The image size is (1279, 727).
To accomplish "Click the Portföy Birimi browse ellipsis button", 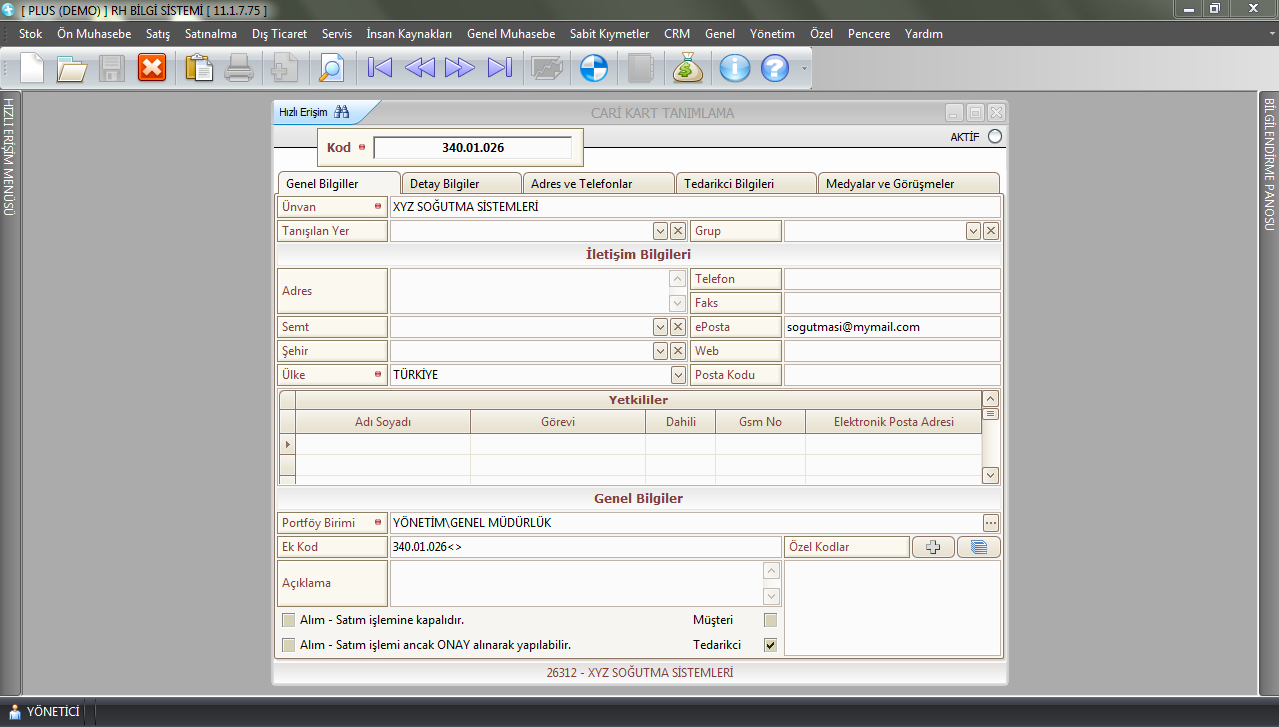I will [x=990, y=523].
